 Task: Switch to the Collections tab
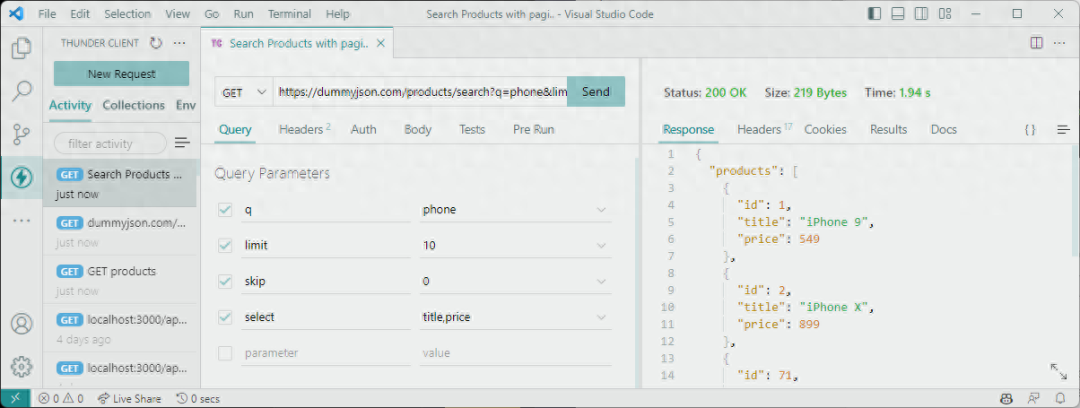click(x=133, y=105)
